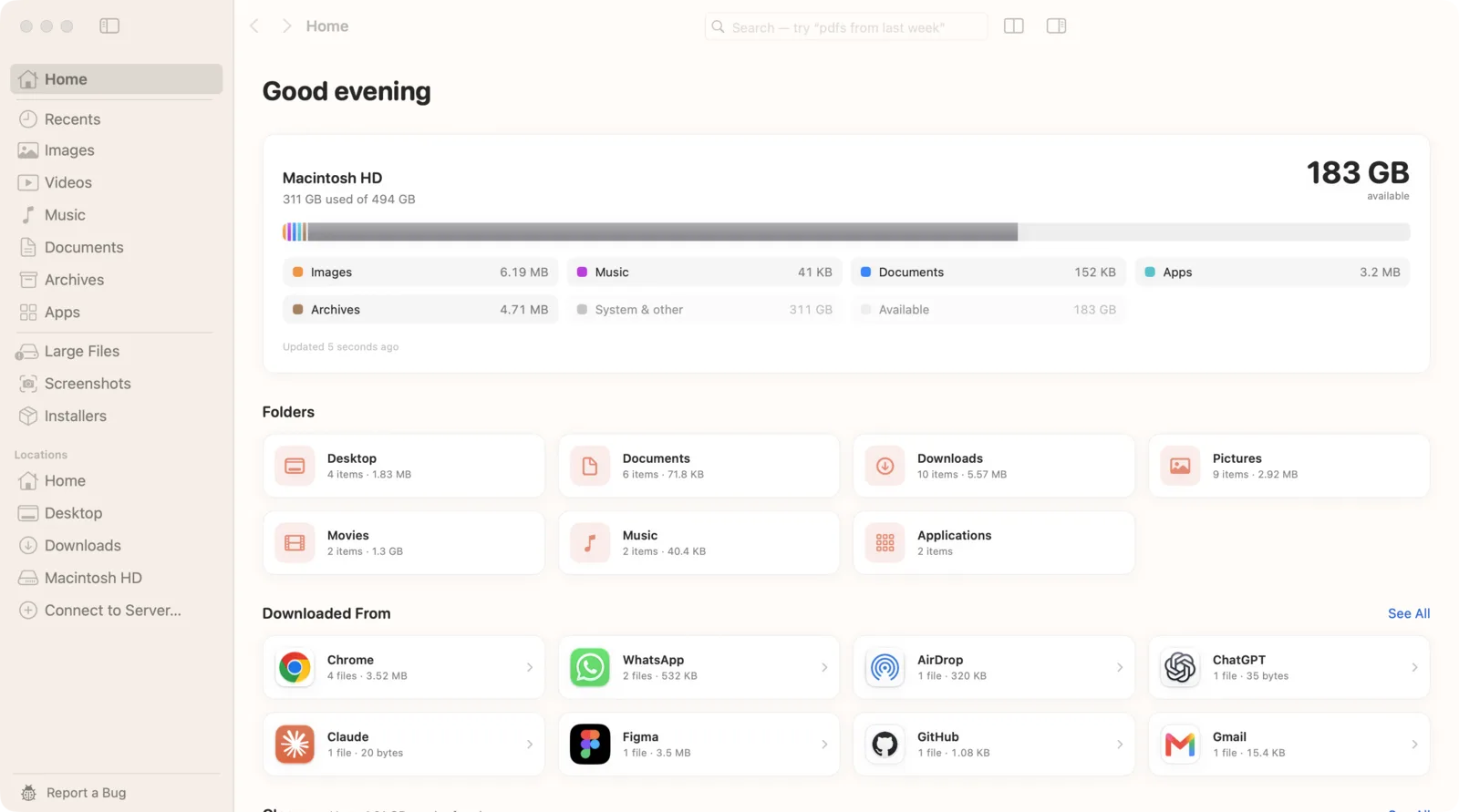Click Report a Bug
The image size is (1459, 812).
click(x=73, y=793)
